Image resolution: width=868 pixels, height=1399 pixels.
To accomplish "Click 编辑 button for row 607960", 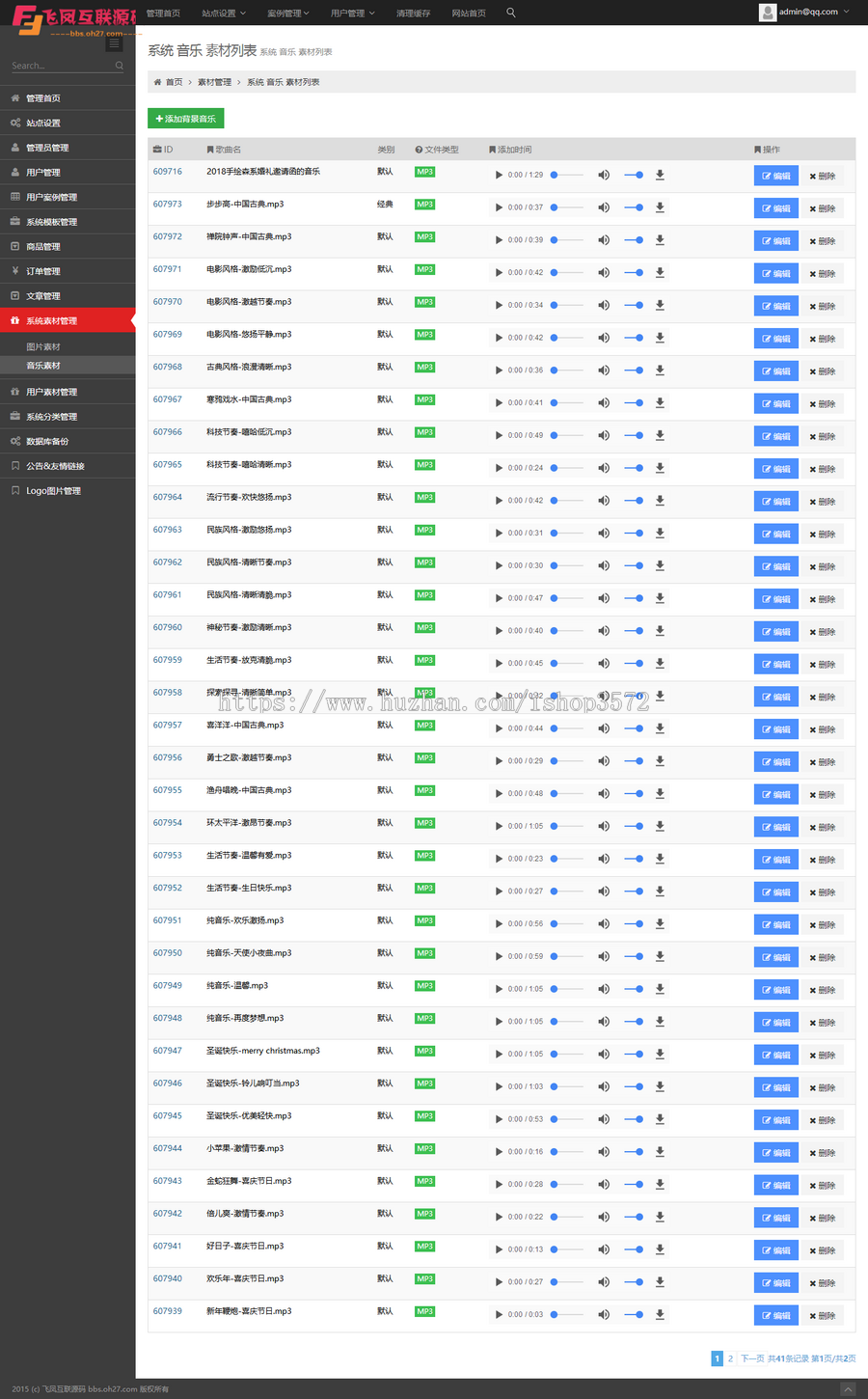I will tap(776, 632).
